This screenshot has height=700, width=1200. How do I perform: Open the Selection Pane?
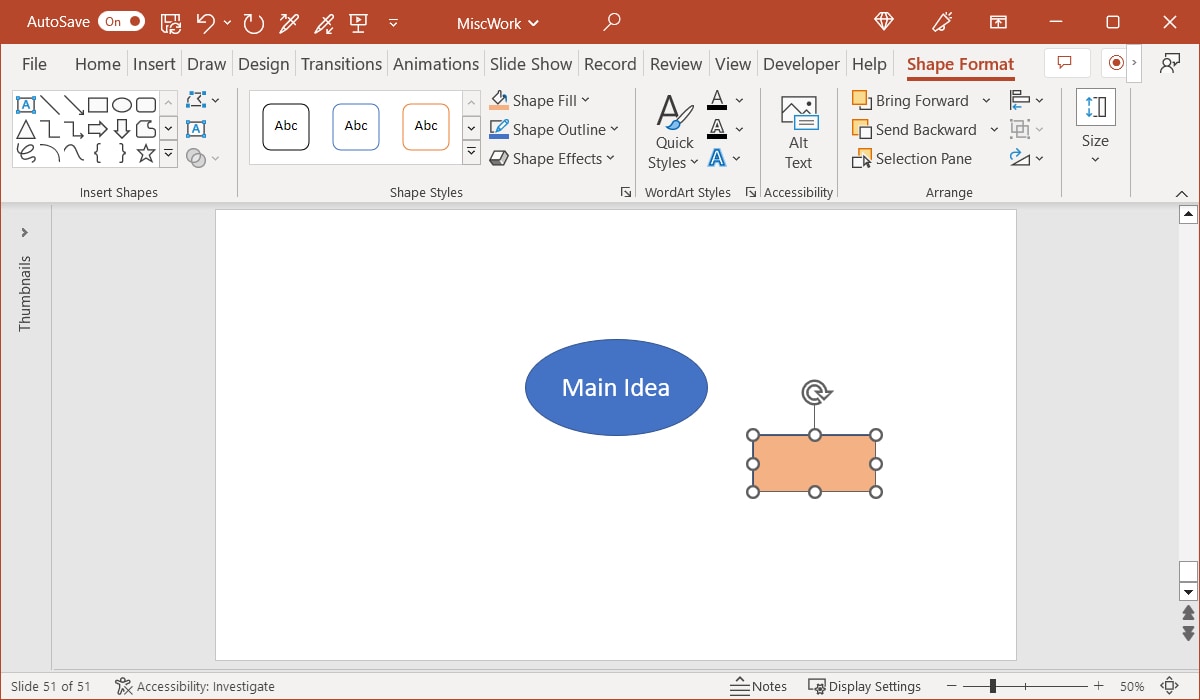(x=913, y=158)
